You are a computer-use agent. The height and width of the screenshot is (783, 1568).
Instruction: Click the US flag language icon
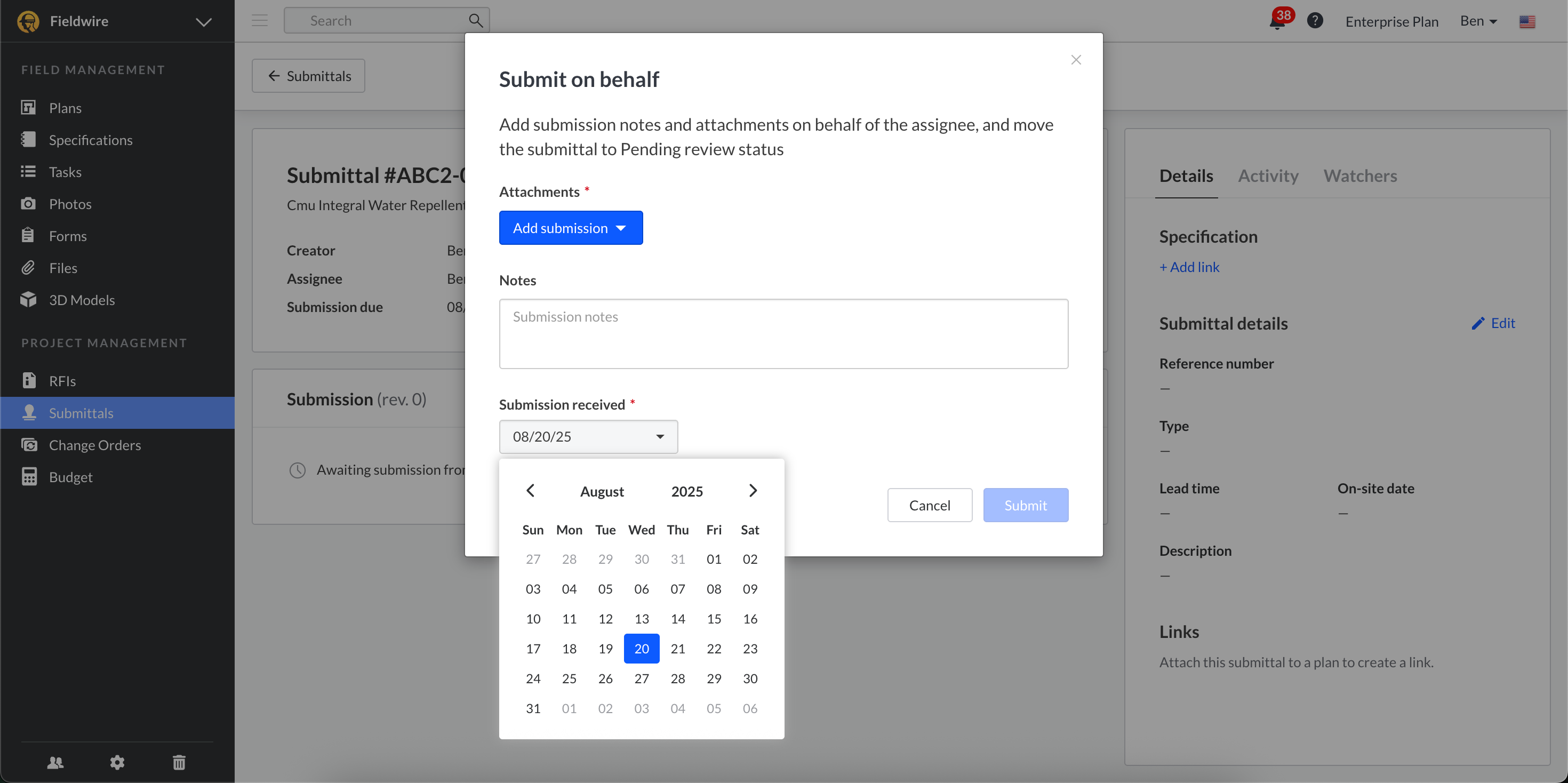pos(1526,22)
